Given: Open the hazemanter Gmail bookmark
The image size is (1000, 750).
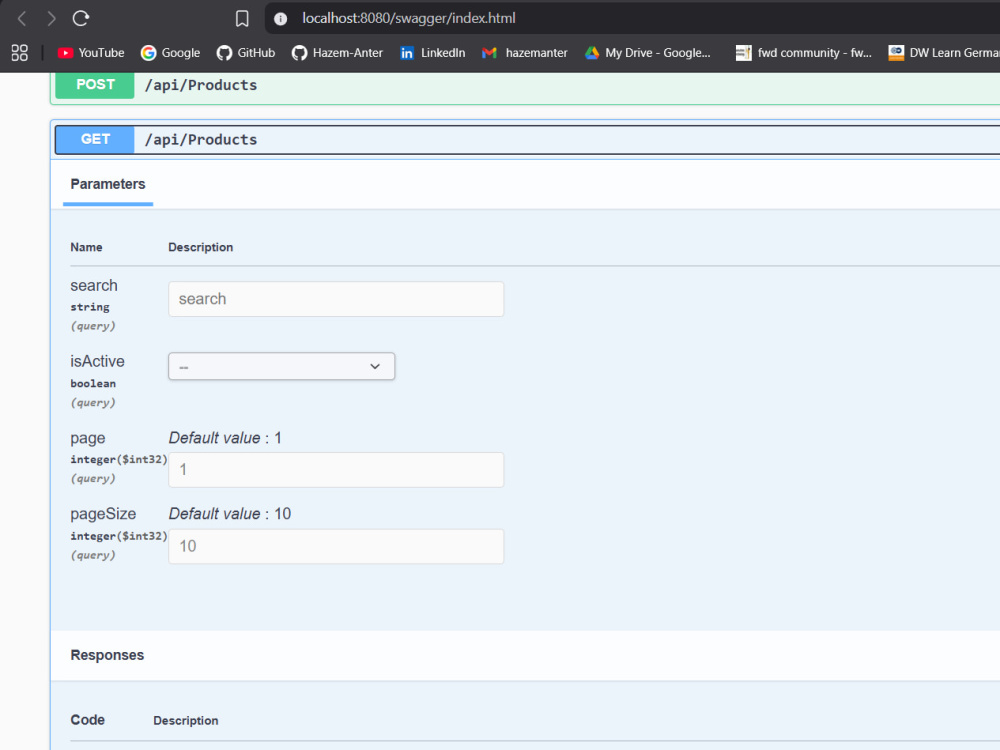Looking at the screenshot, I should tap(525, 53).
